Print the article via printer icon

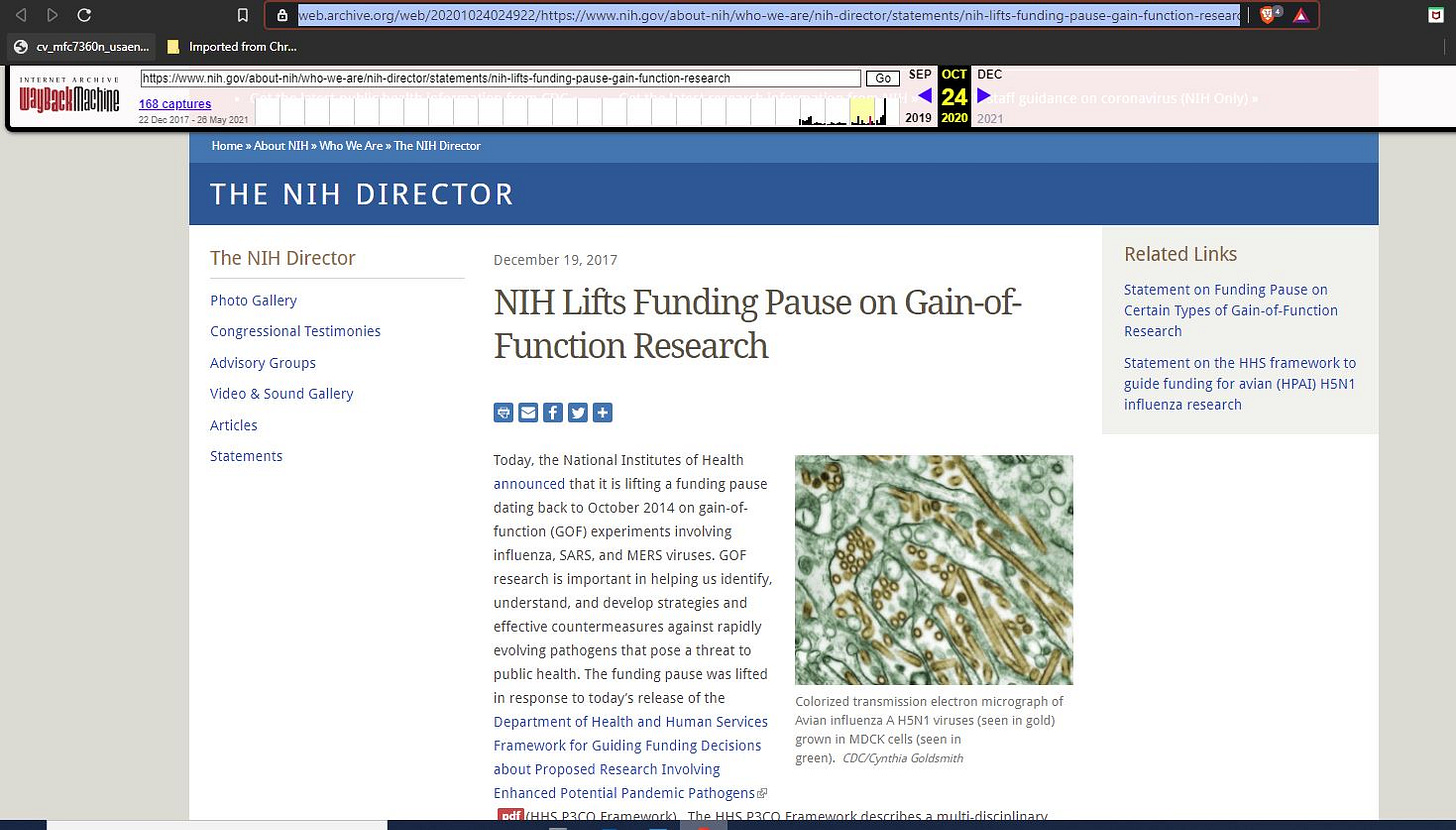[x=503, y=413]
